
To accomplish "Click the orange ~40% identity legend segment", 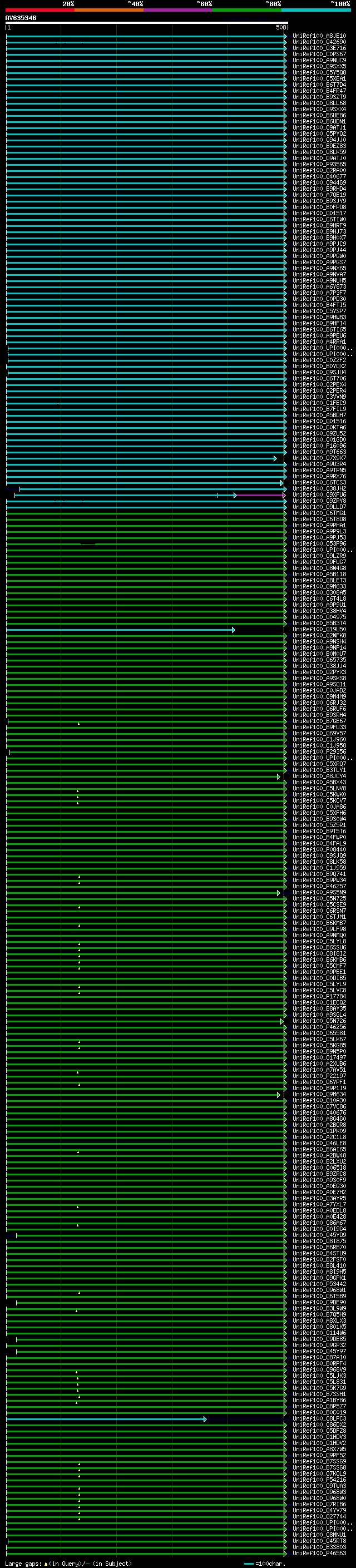I will (x=109, y=10).
